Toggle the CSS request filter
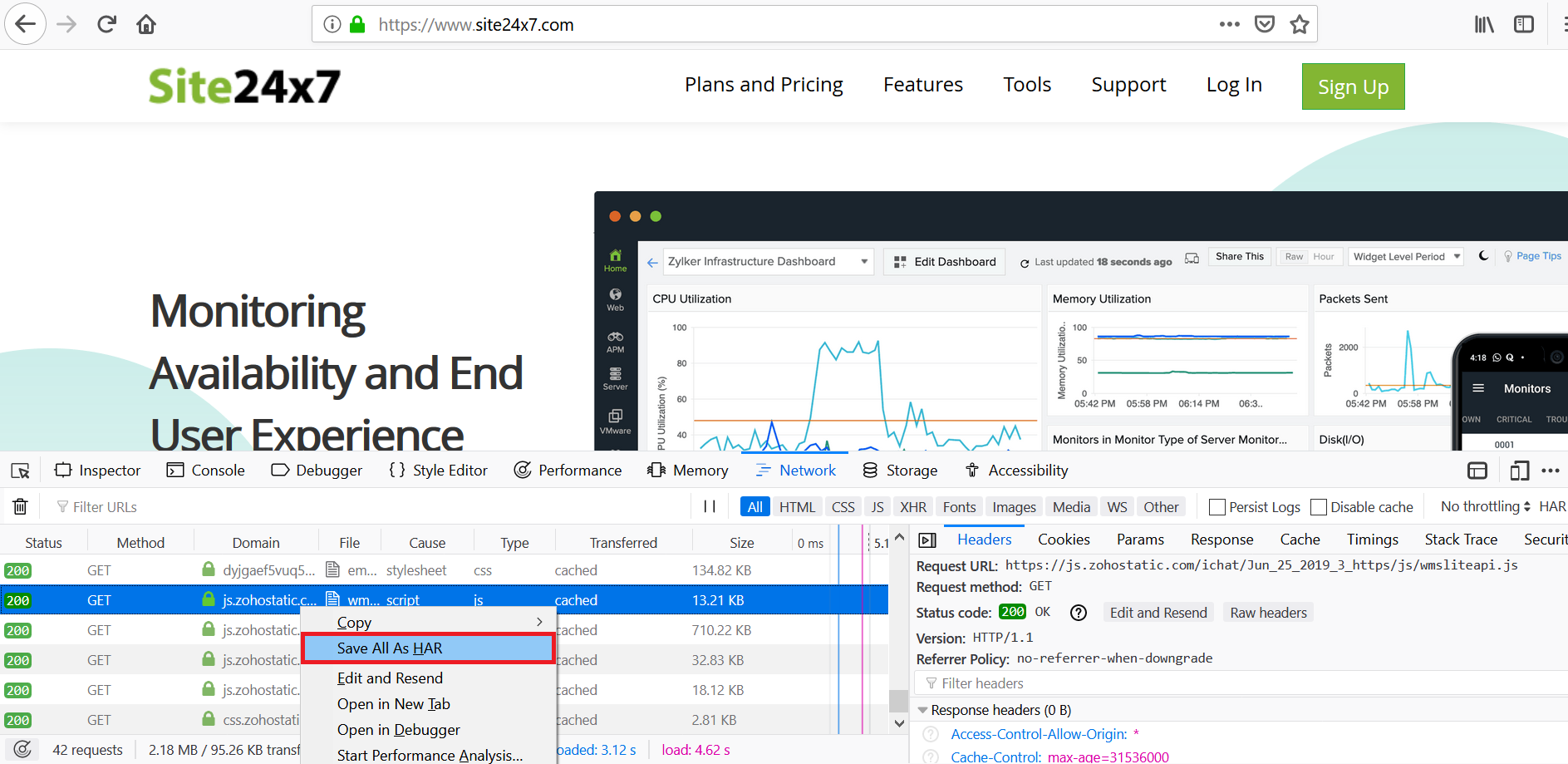The image size is (1568, 764). tap(843, 507)
